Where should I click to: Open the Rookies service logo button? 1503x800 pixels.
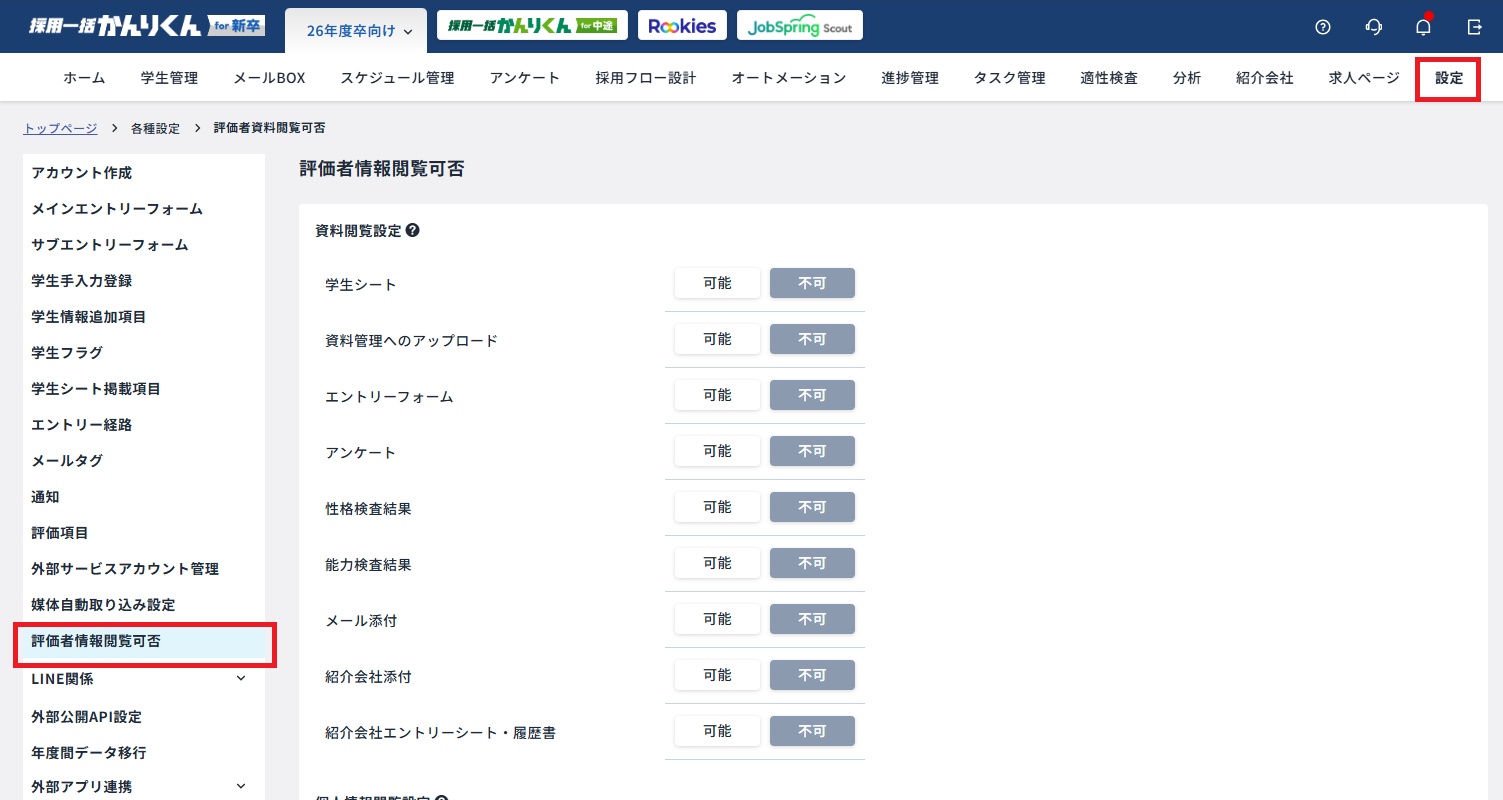tap(682, 26)
